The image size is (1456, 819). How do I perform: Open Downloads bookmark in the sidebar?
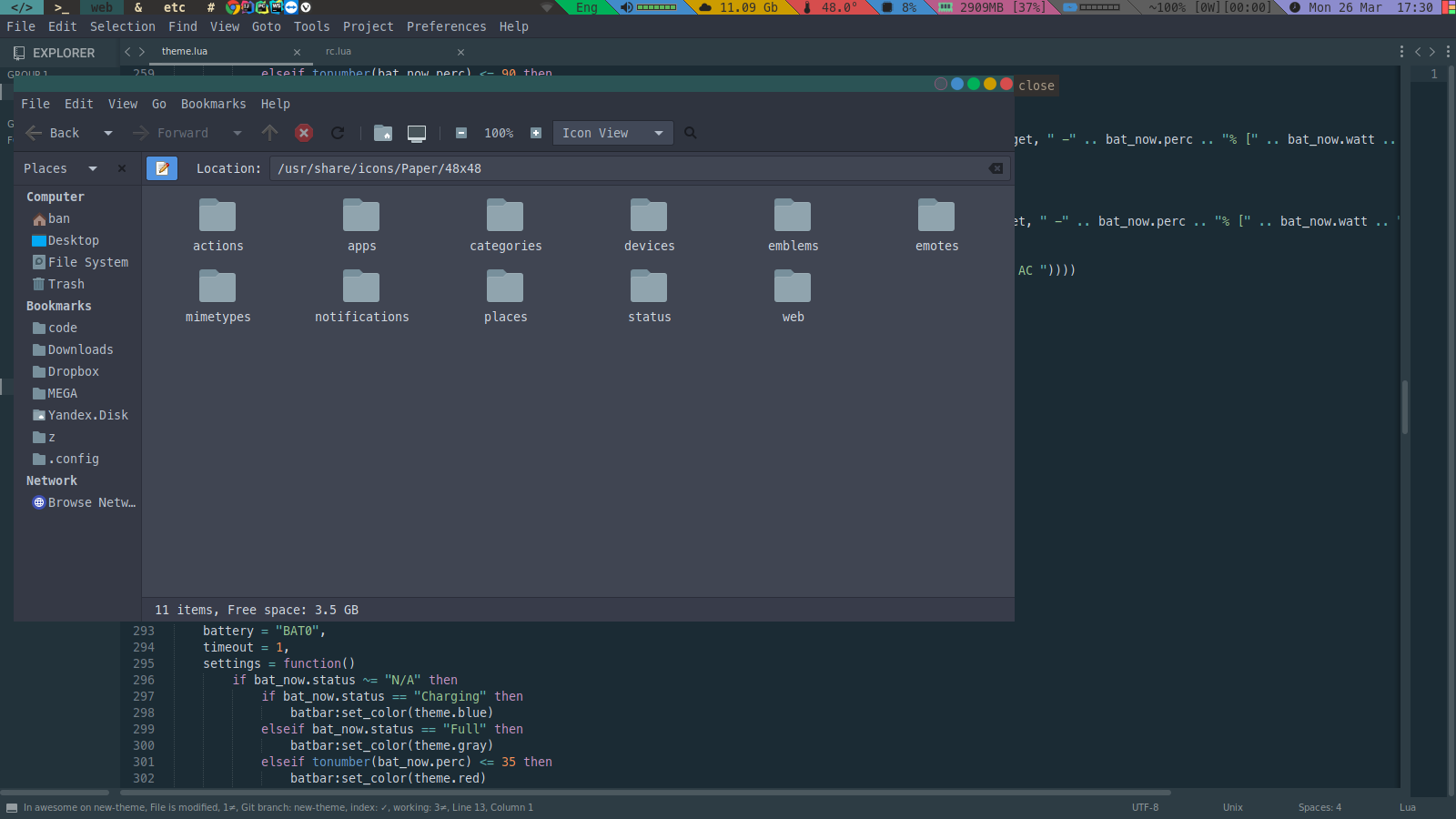tap(80, 349)
